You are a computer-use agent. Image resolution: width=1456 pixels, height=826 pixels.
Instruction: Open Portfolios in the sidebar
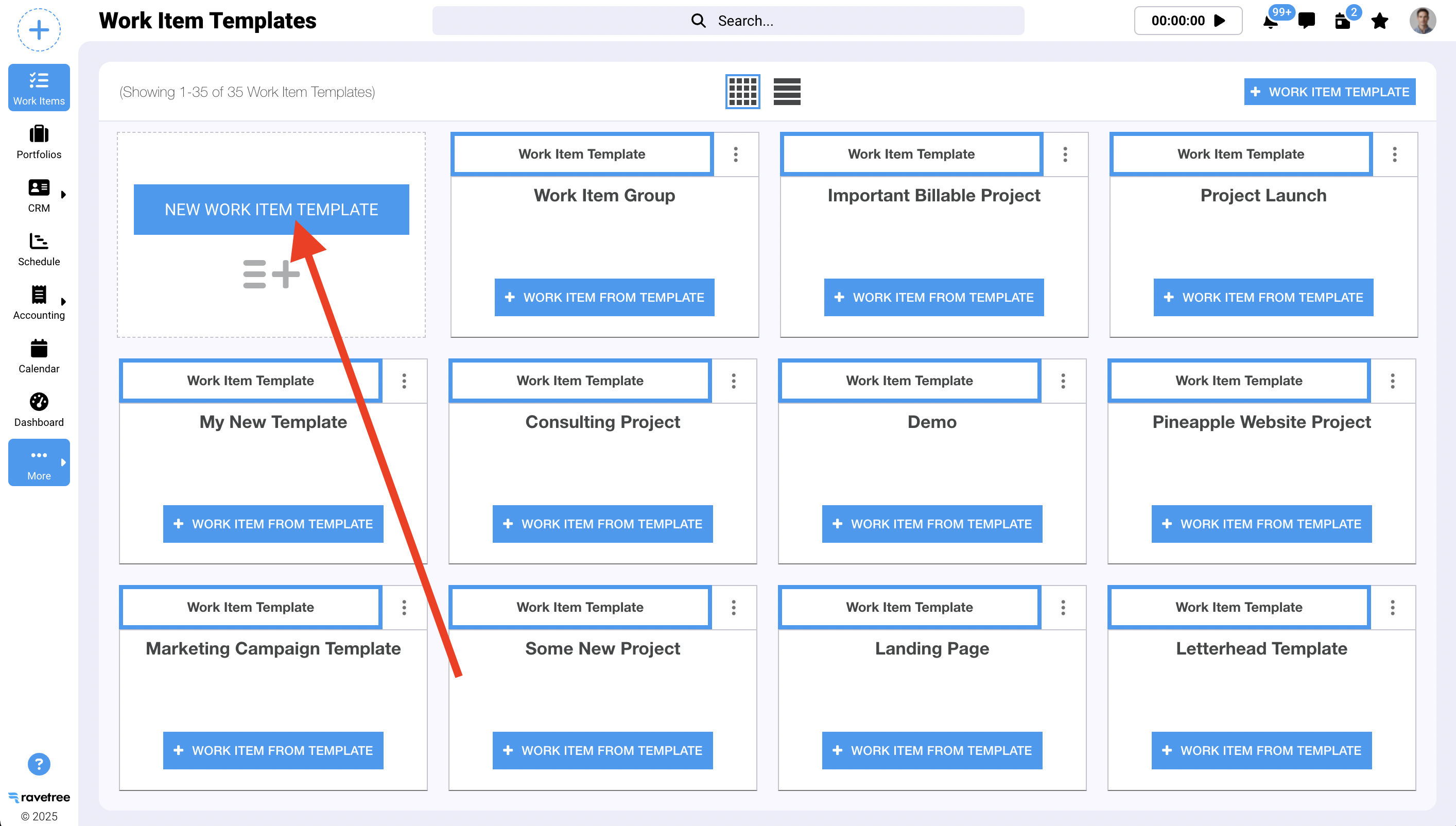point(39,142)
